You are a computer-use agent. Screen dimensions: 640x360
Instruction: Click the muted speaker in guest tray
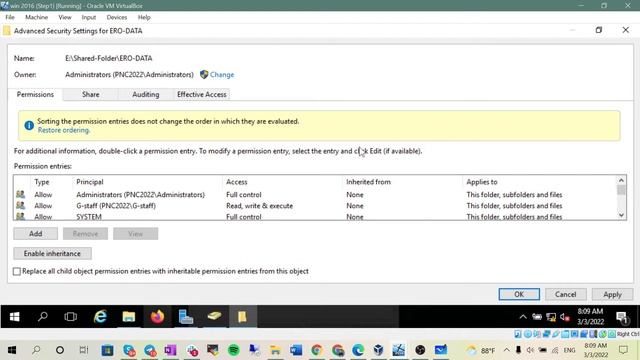click(x=565, y=317)
